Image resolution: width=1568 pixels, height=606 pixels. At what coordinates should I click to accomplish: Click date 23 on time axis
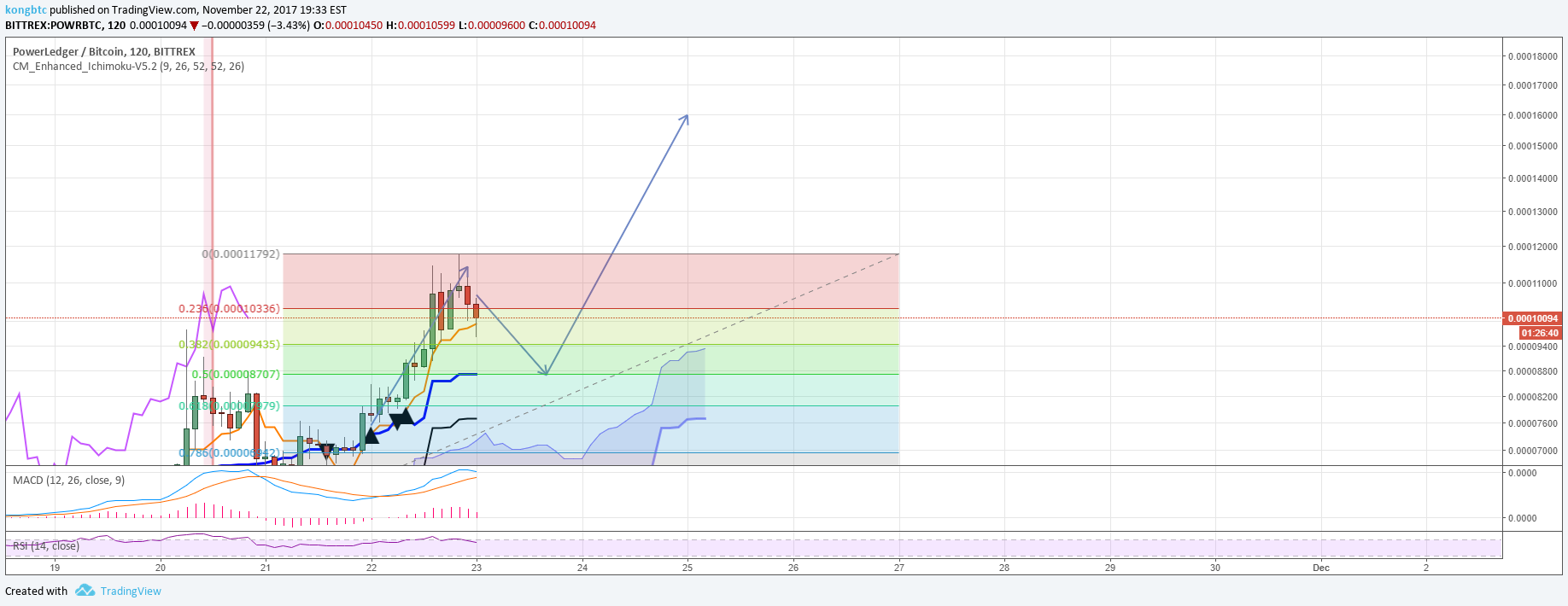pos(477,568)
